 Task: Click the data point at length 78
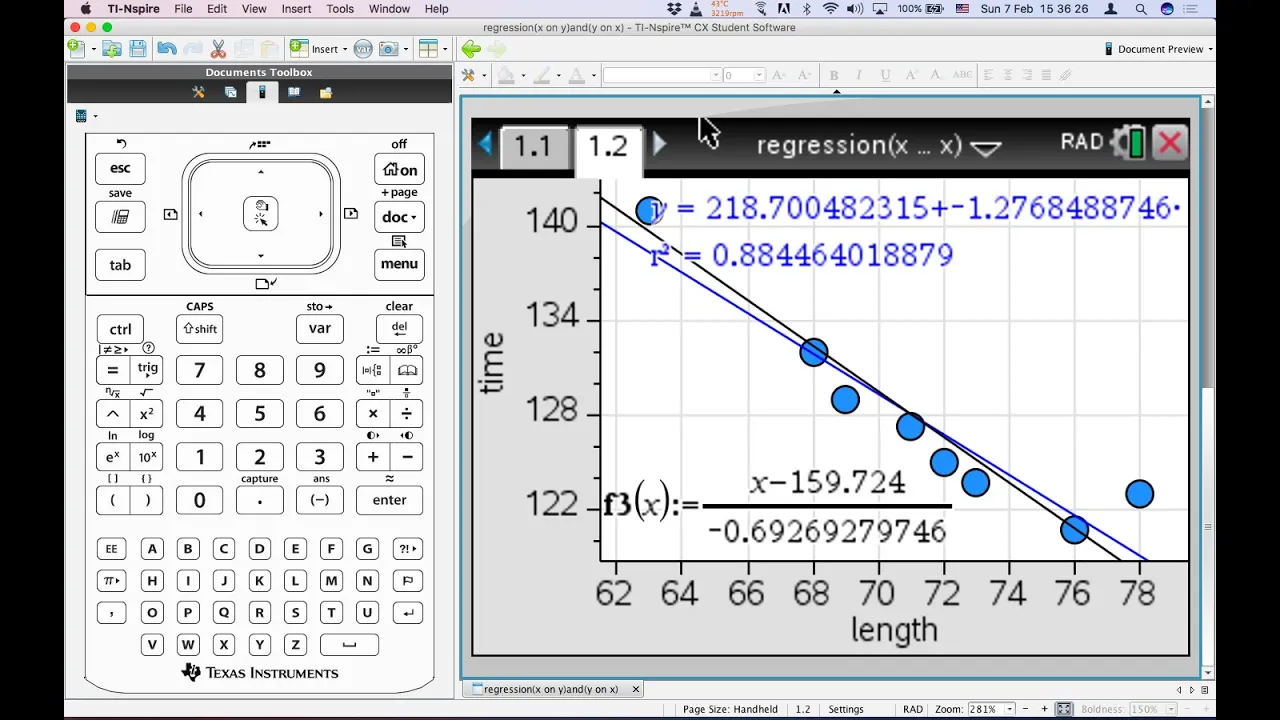[1139, 494]
